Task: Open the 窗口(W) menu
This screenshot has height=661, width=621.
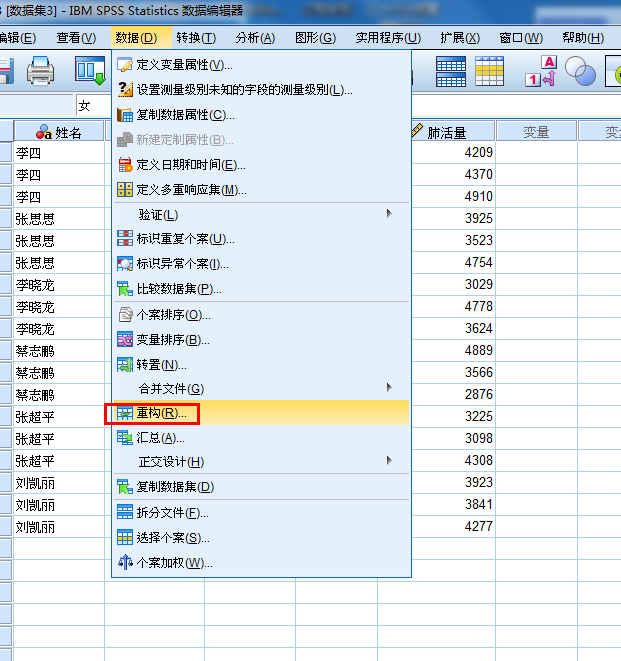Action: pos(521,38)
